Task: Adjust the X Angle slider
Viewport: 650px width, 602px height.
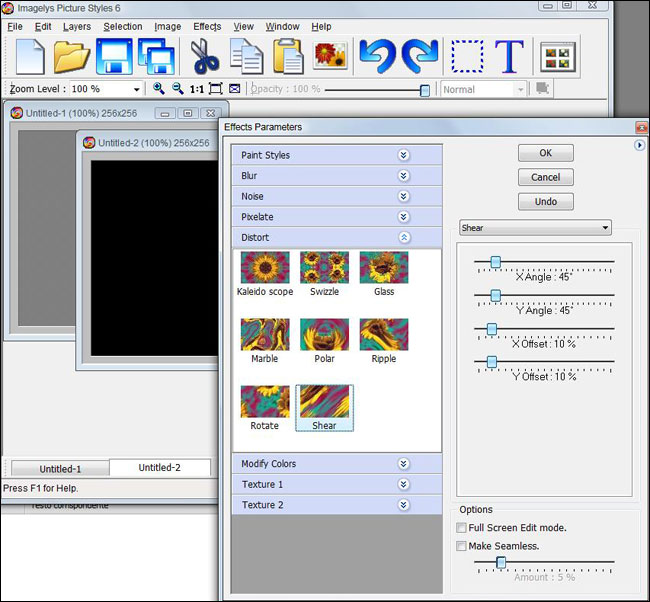Action: [x=495, y=262]
